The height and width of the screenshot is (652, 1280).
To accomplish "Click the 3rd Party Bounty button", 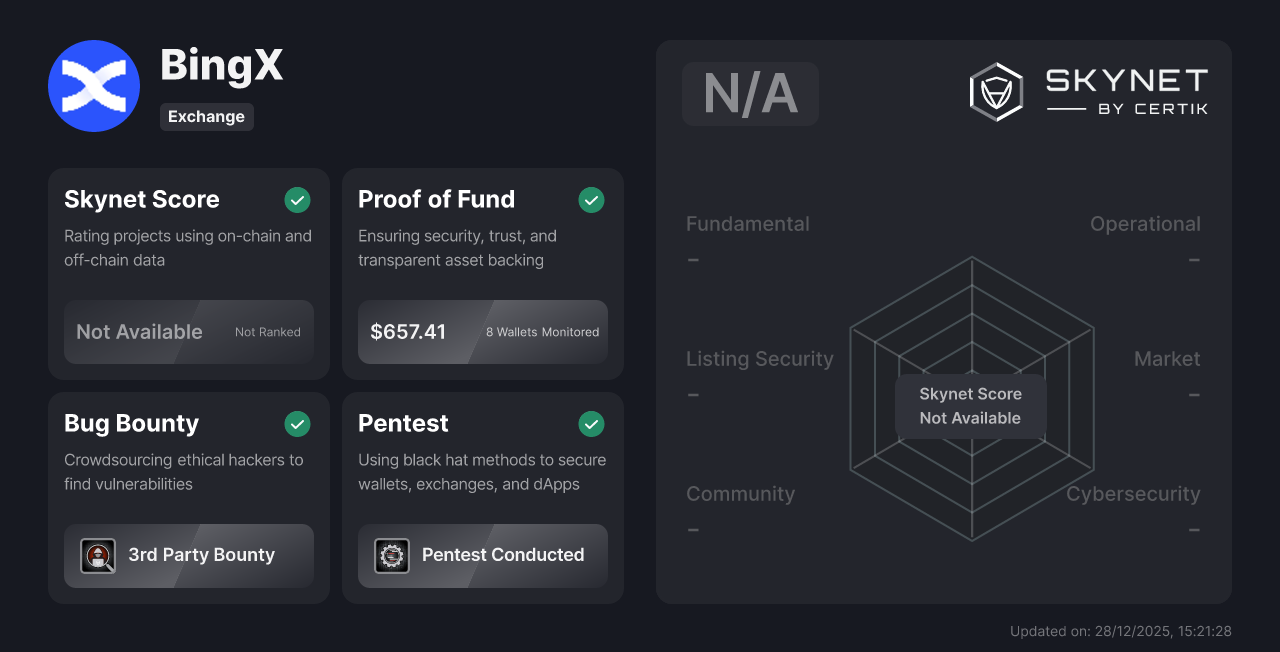I will 189,556.
